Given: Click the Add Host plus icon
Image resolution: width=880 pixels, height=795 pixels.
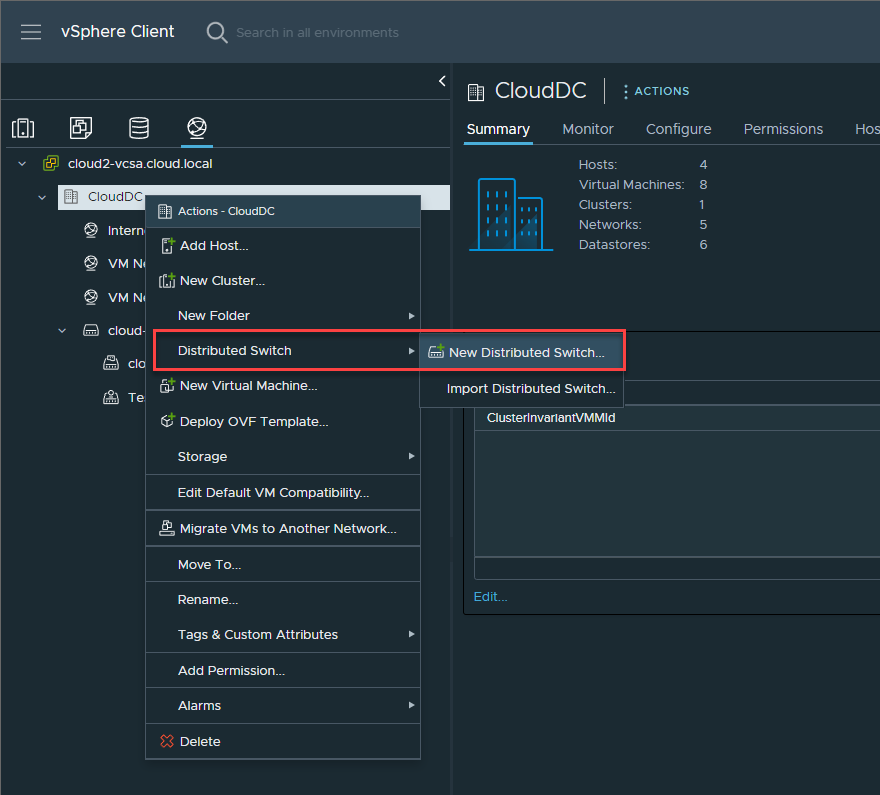Looking at the screenshot, I should (167, 245).
